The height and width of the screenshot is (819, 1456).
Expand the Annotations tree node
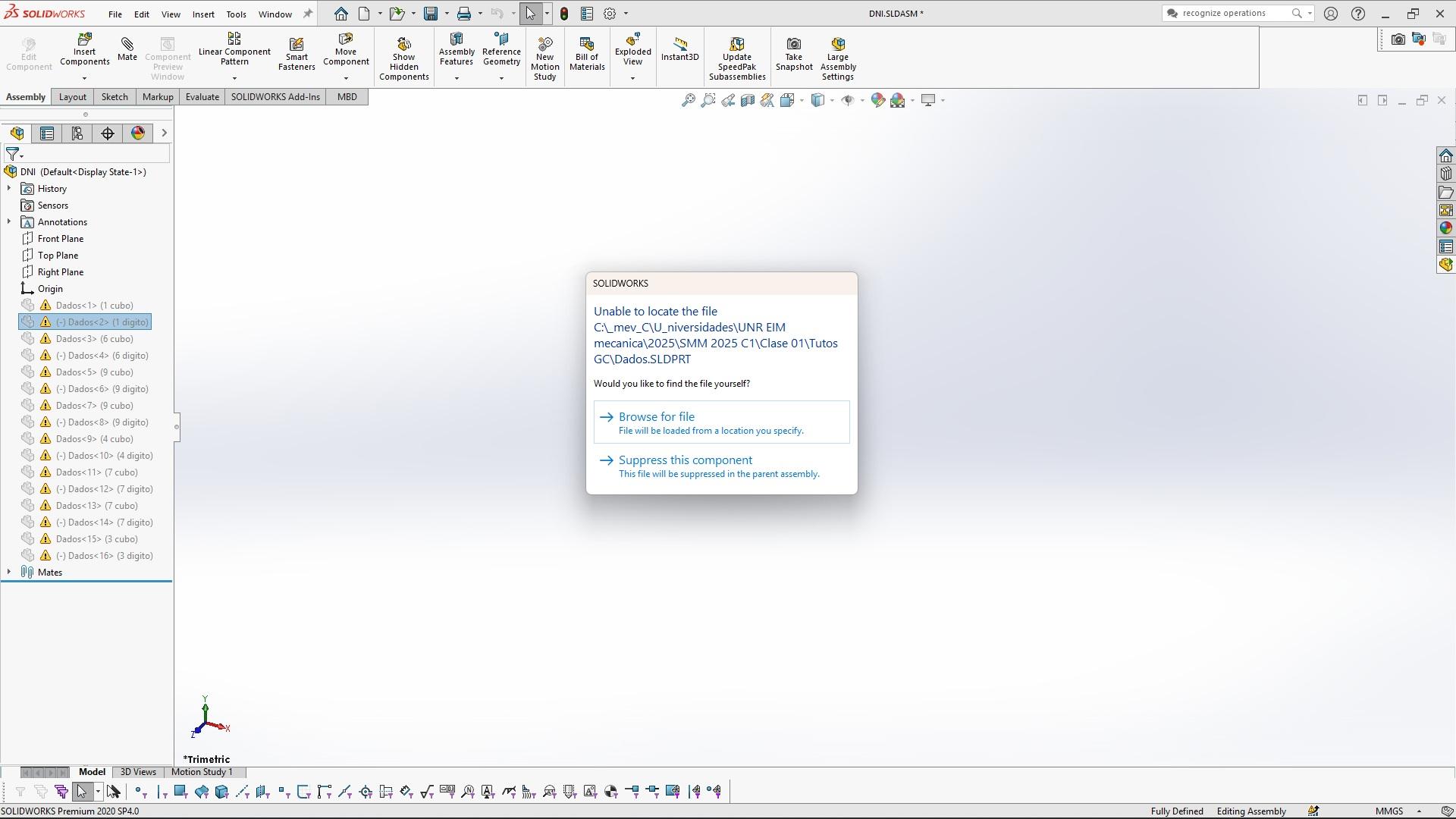tap(9, 222)
